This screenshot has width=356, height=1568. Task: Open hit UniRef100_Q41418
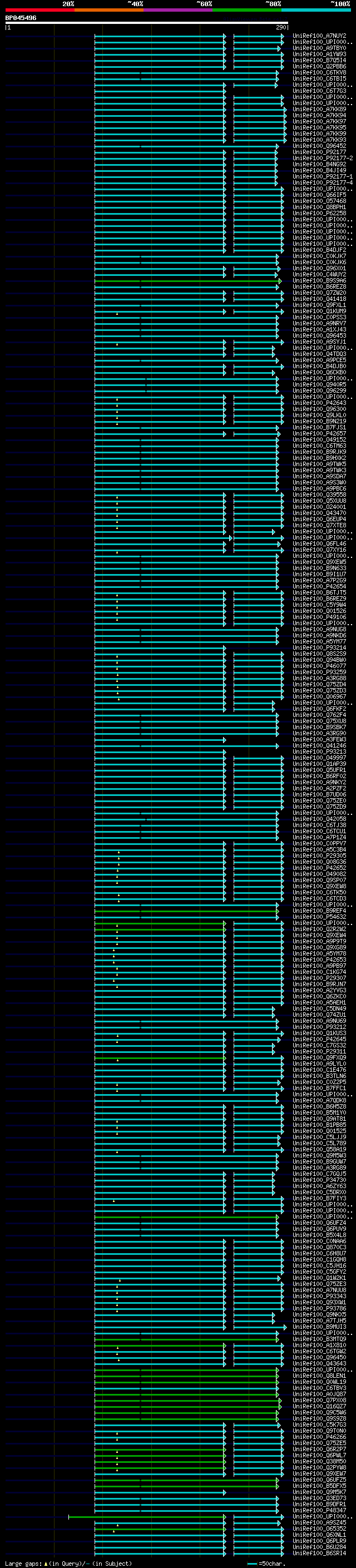coord(319,299)
